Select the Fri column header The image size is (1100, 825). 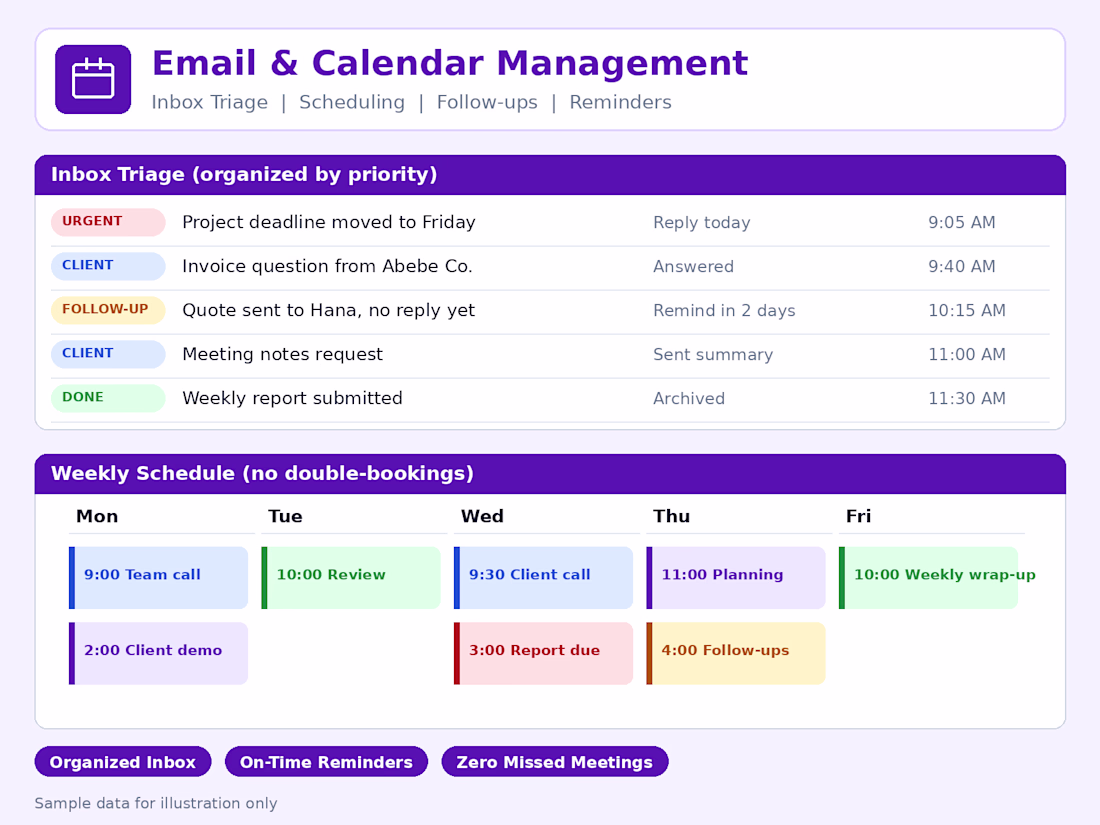pos(858,516)
